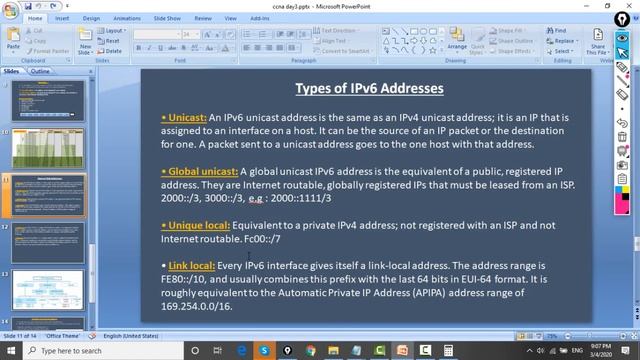
Task: Open Skype from the taskbar
Action: (264, 351)
